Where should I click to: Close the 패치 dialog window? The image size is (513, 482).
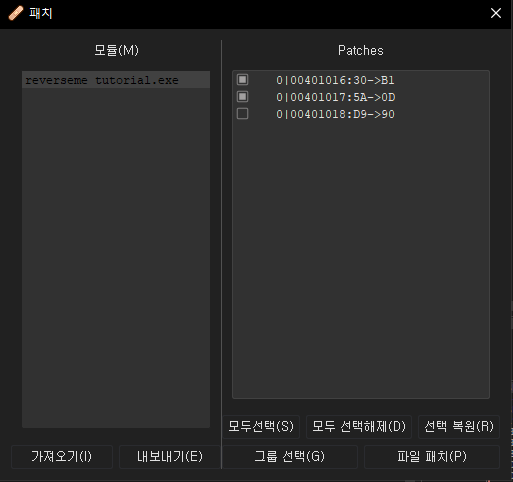496,13
